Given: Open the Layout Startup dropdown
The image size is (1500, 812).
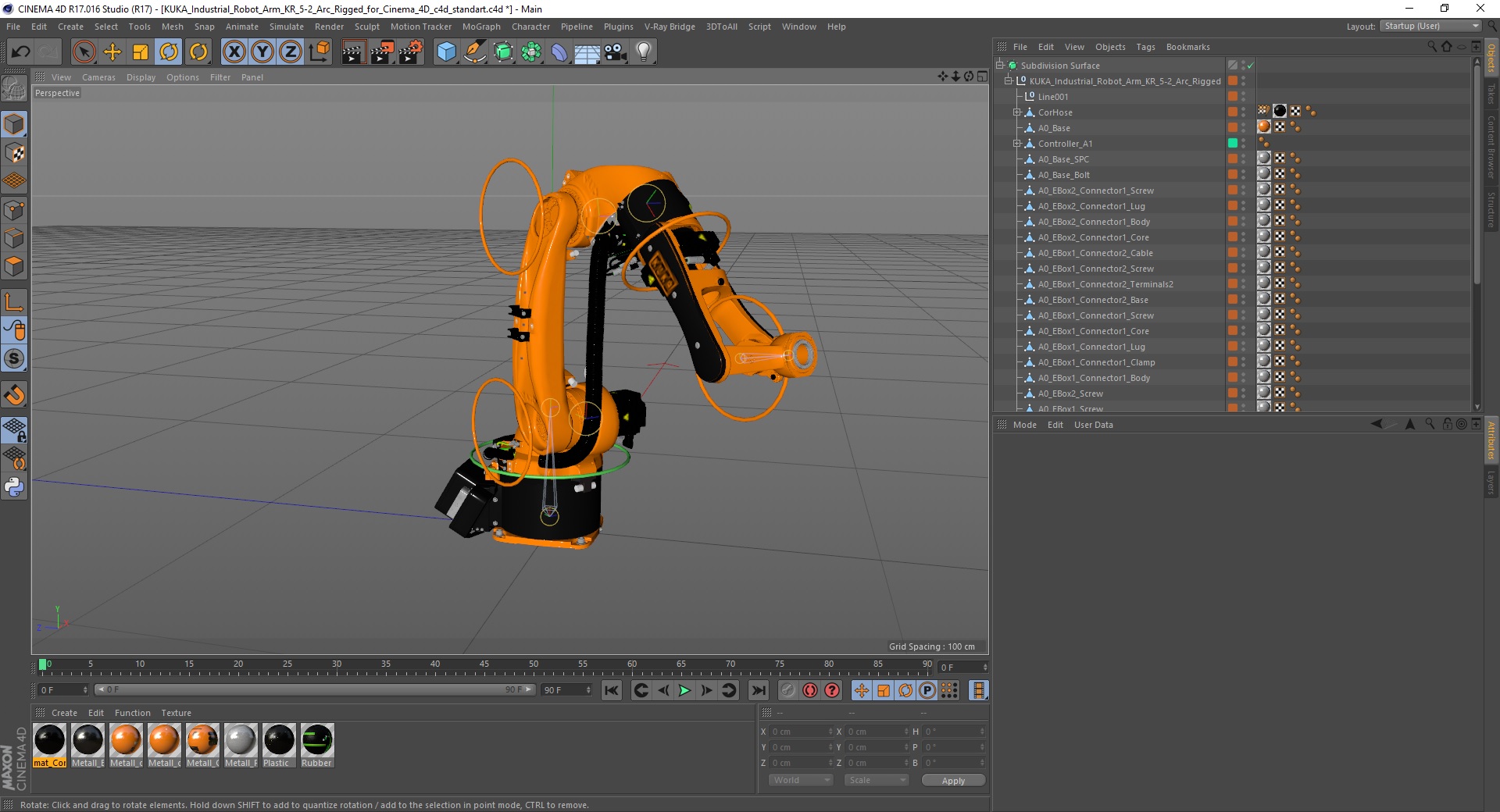Looking at the screenshot, I should (x=1431, y=26).
